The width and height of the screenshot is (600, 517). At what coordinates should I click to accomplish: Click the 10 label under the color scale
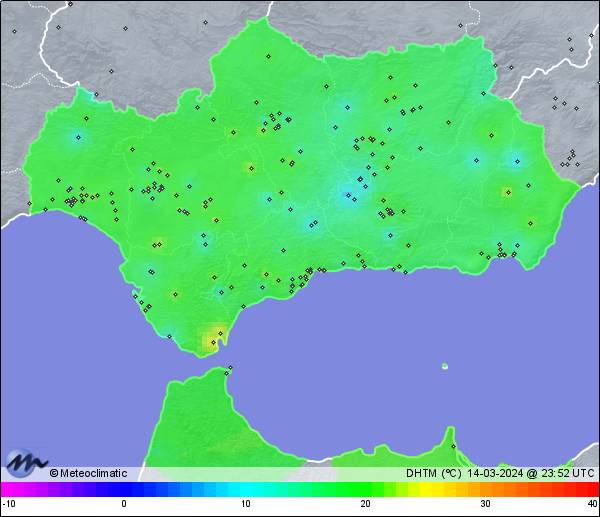246,504
